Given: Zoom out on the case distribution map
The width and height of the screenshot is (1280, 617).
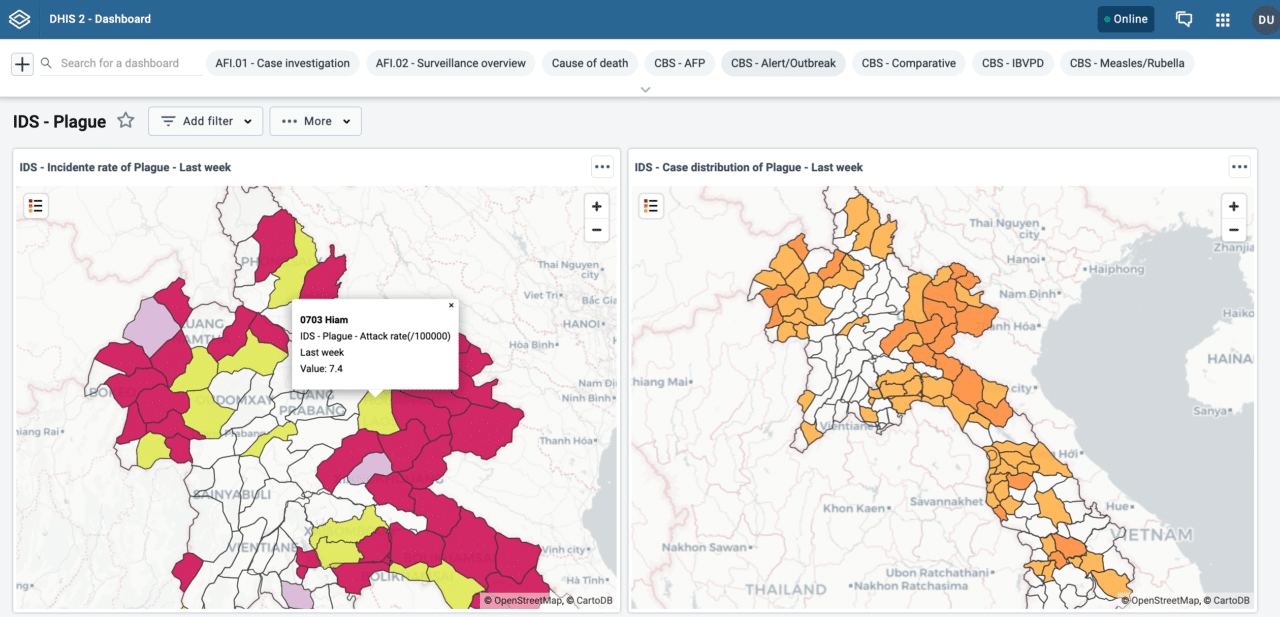Looking at the screenshot, I should (1233, 229).
